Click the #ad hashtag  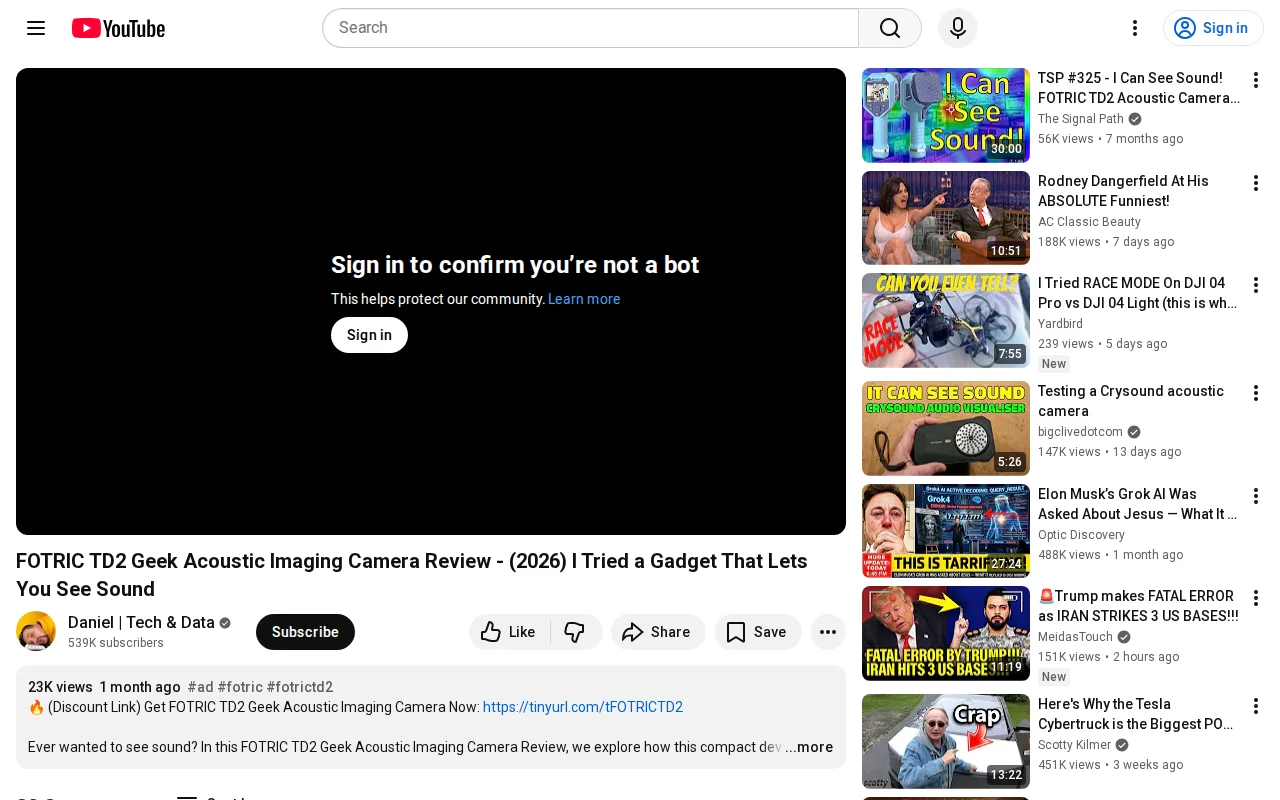point(199,687)
